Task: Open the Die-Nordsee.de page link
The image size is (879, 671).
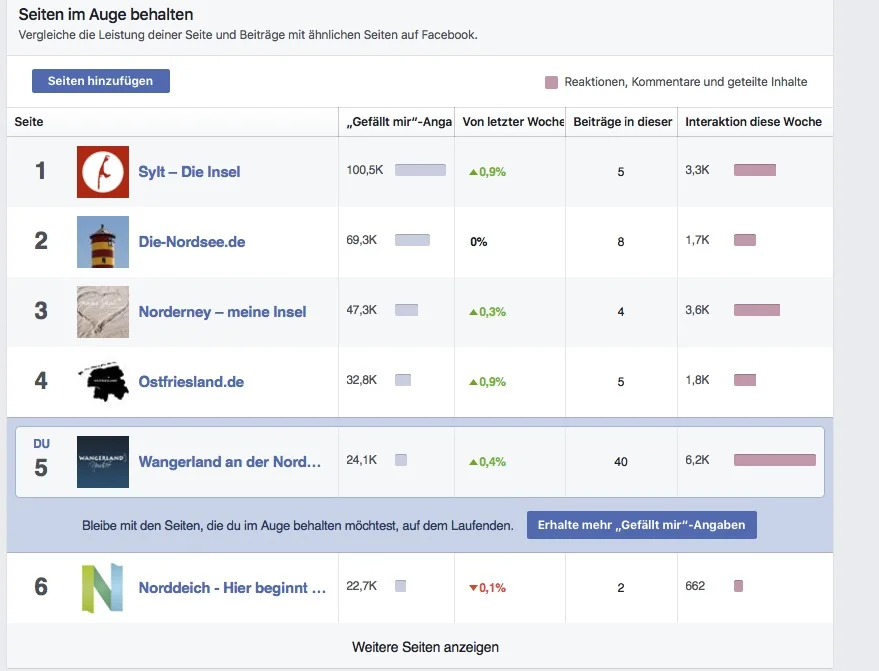Action: click(192, 242)
